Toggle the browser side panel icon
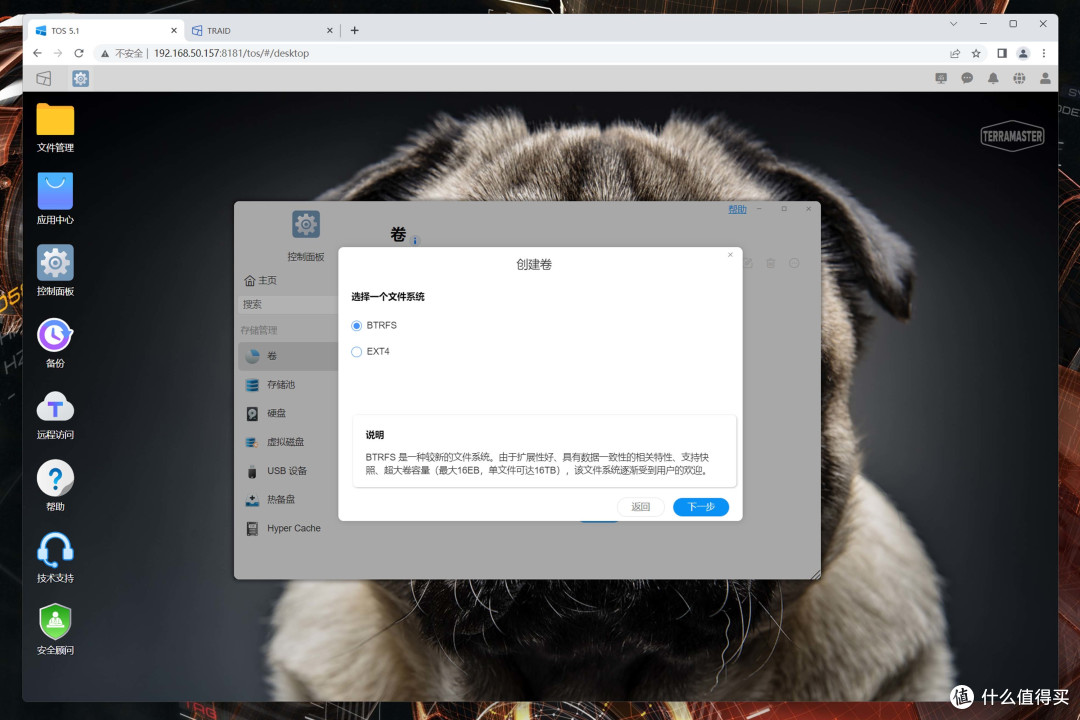Image resolution: width=1080 pixels, height=720 pixels. click(x=1002, y=53)
